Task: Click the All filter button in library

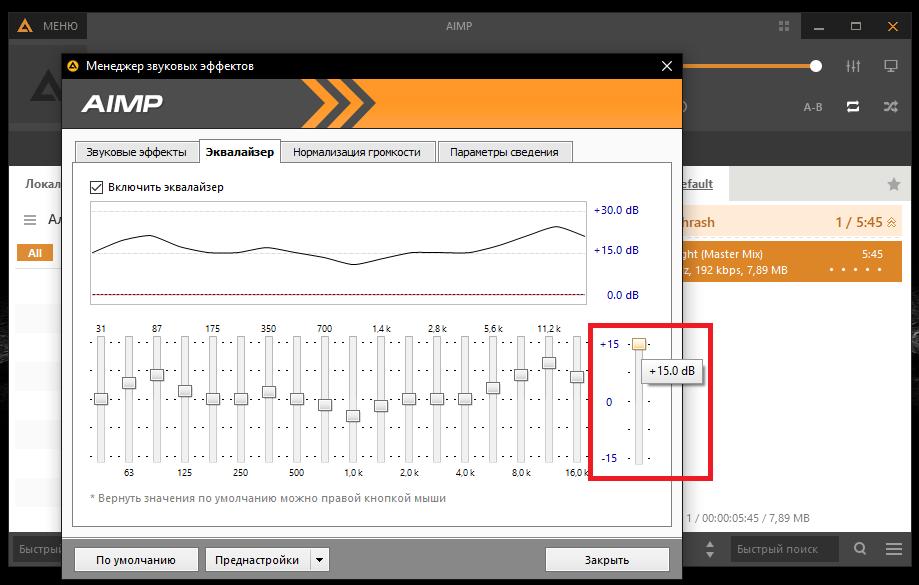Action: (35, 253)
